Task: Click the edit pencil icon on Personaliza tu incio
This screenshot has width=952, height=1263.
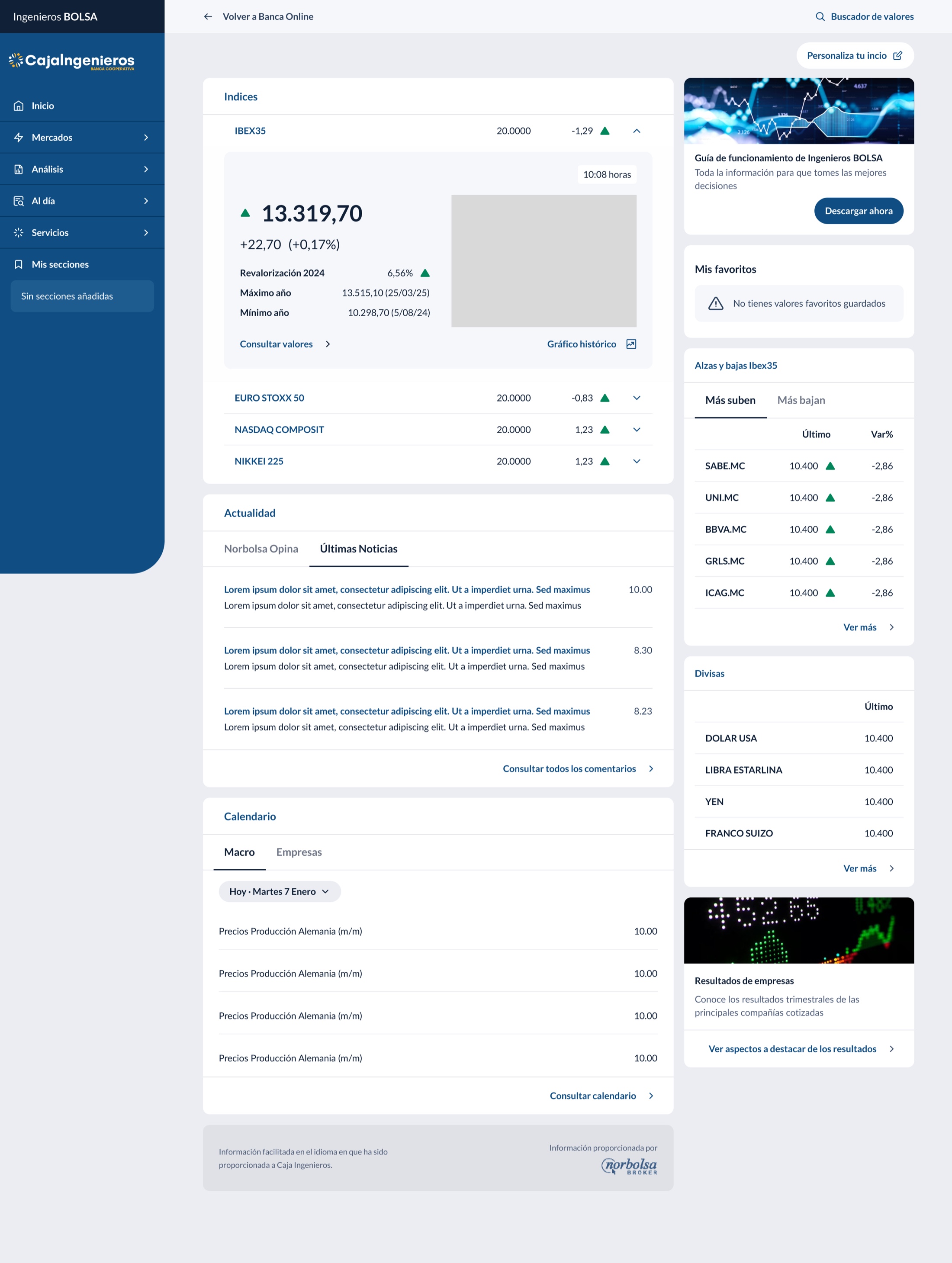Action: [898, 55]
